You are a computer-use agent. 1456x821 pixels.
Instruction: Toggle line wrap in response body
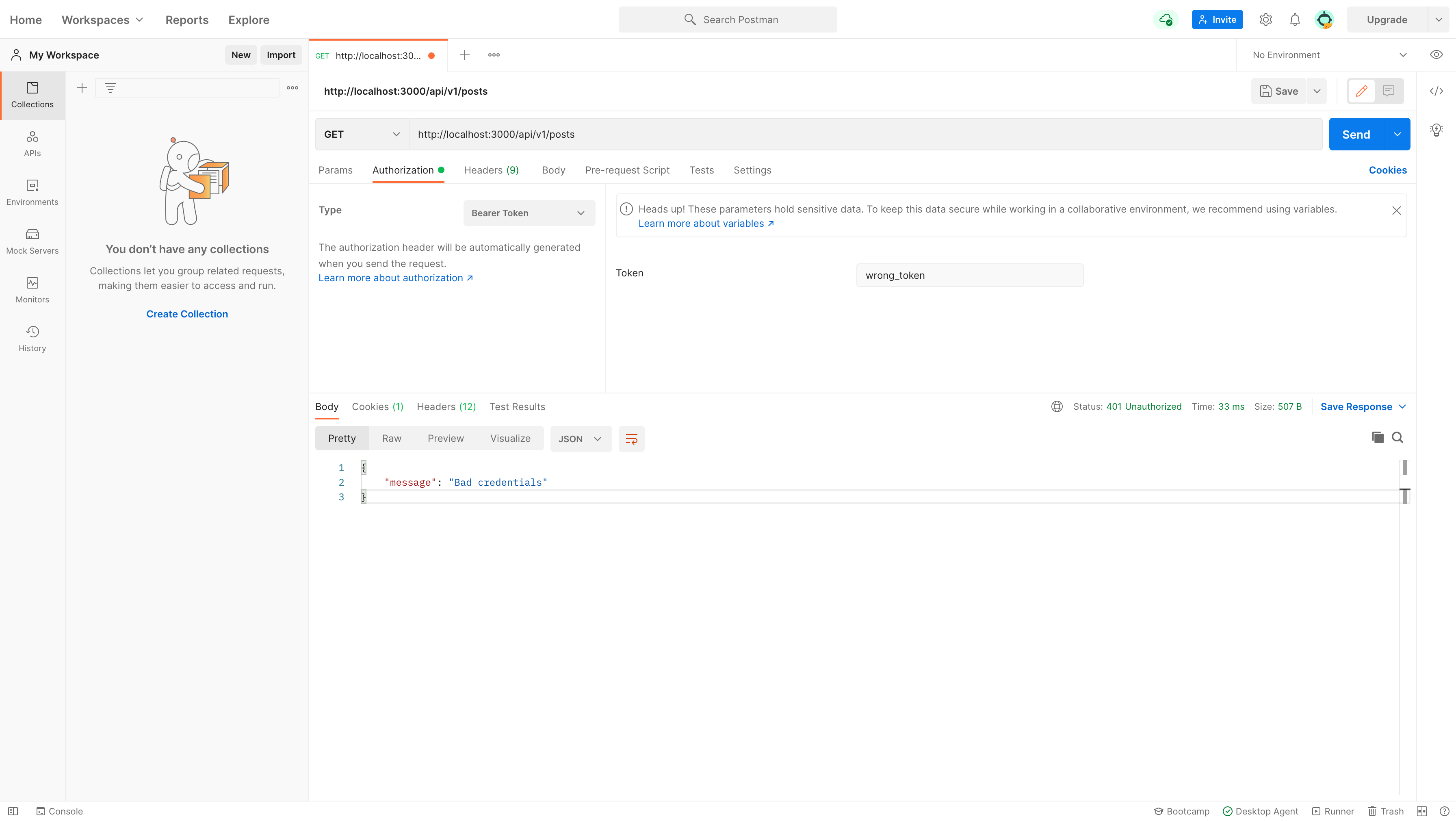pos(631,439)
